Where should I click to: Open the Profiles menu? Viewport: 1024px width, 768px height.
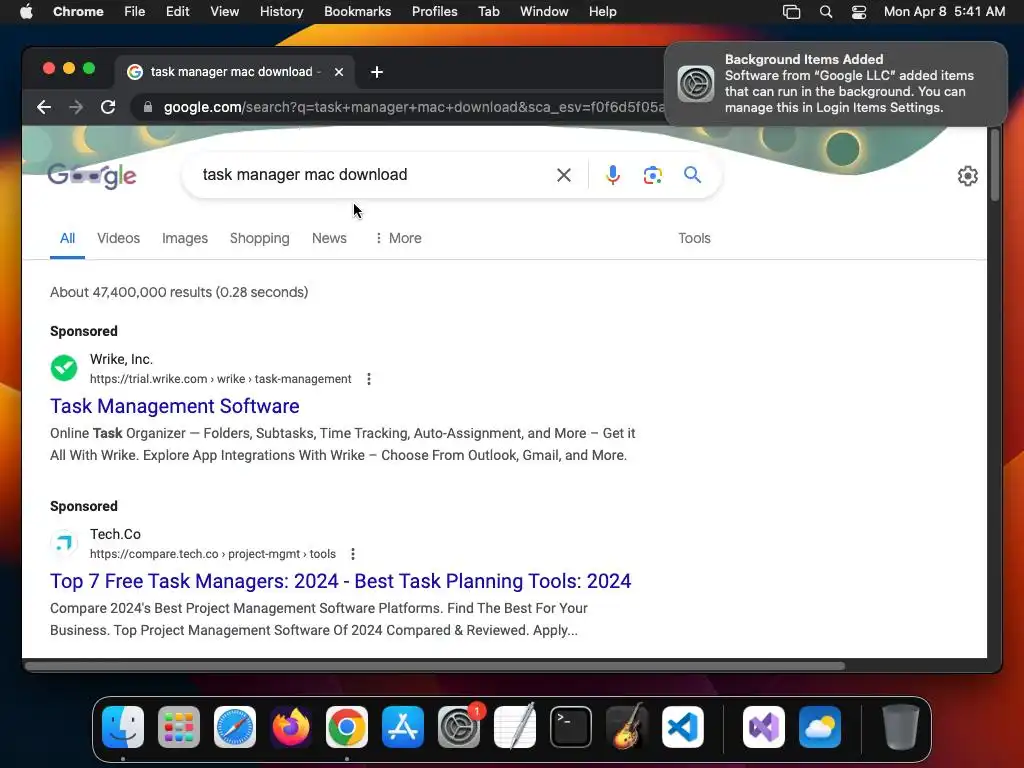(x=434, y=12)
